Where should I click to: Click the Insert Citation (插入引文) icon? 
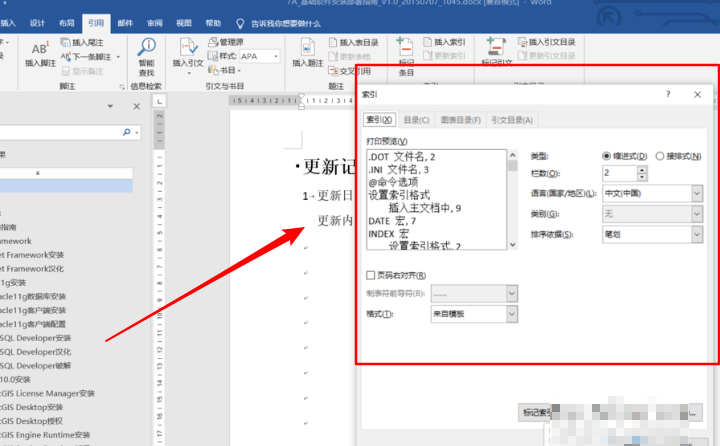[x=188, y=47]
